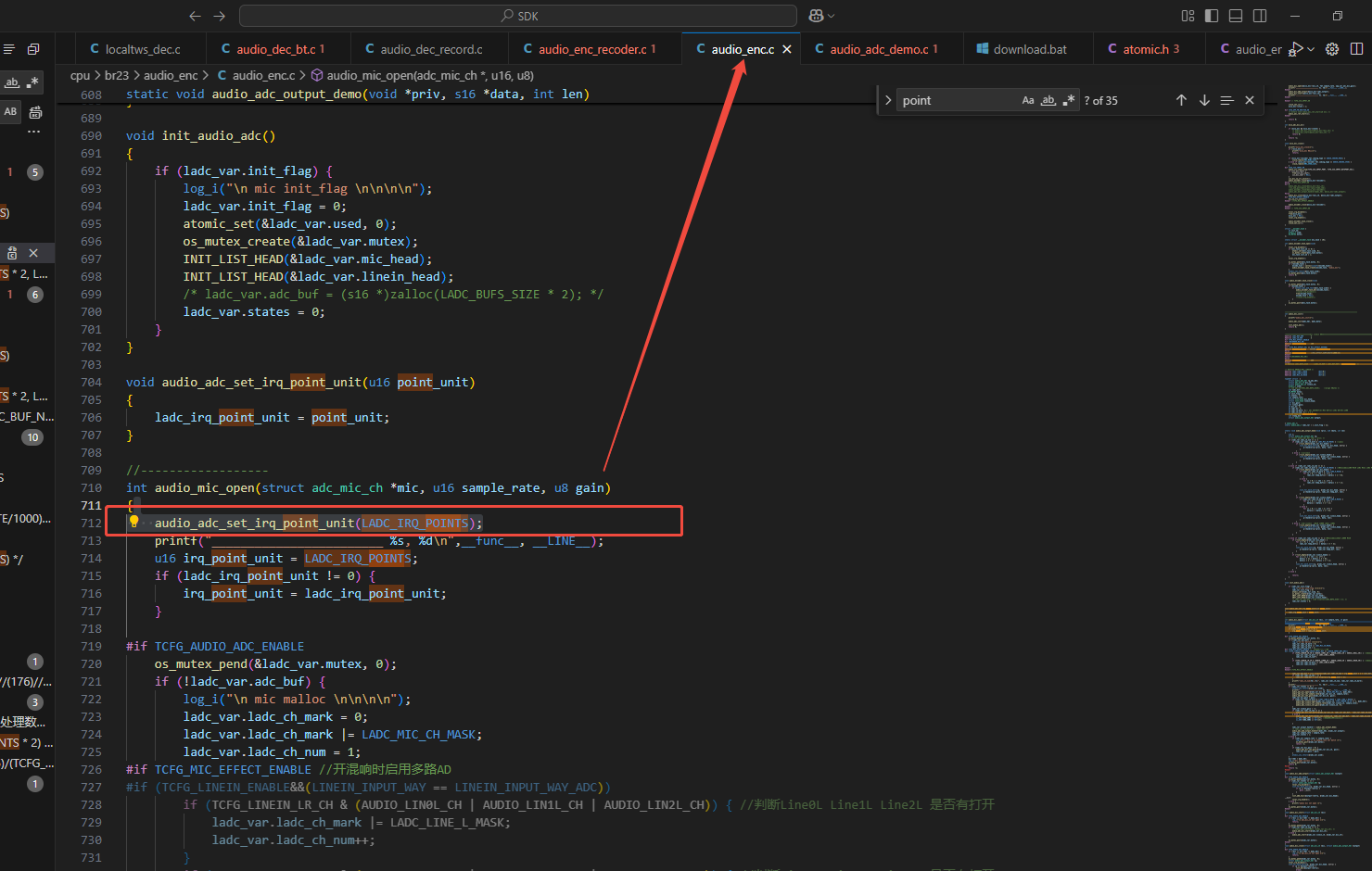Viewport: 1372px width, 871px height.
Task: Toggle primary side bar visibility
Action: [x=1212, y=16]
